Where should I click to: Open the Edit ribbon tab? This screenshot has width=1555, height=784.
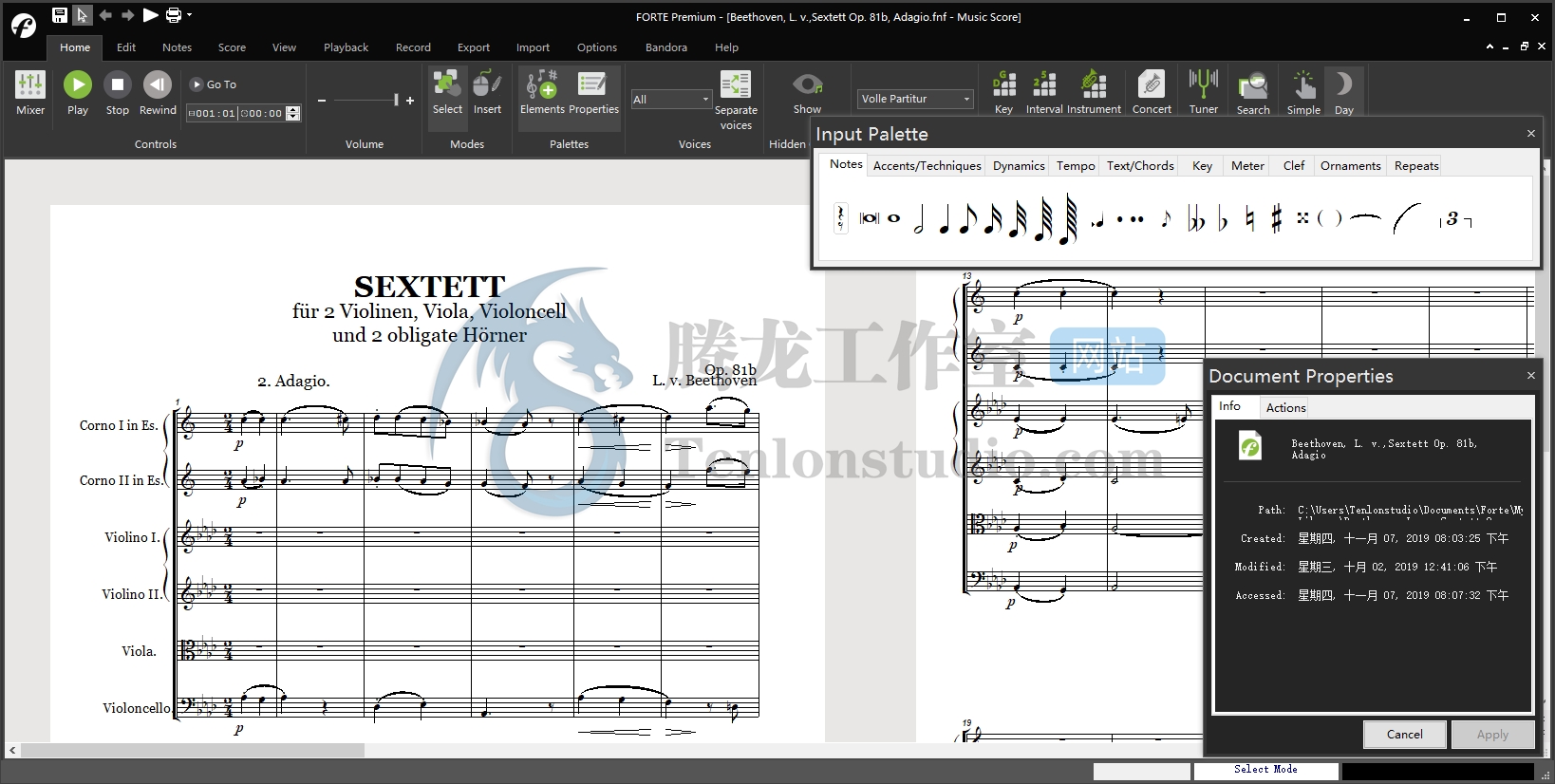coord(126,47)
